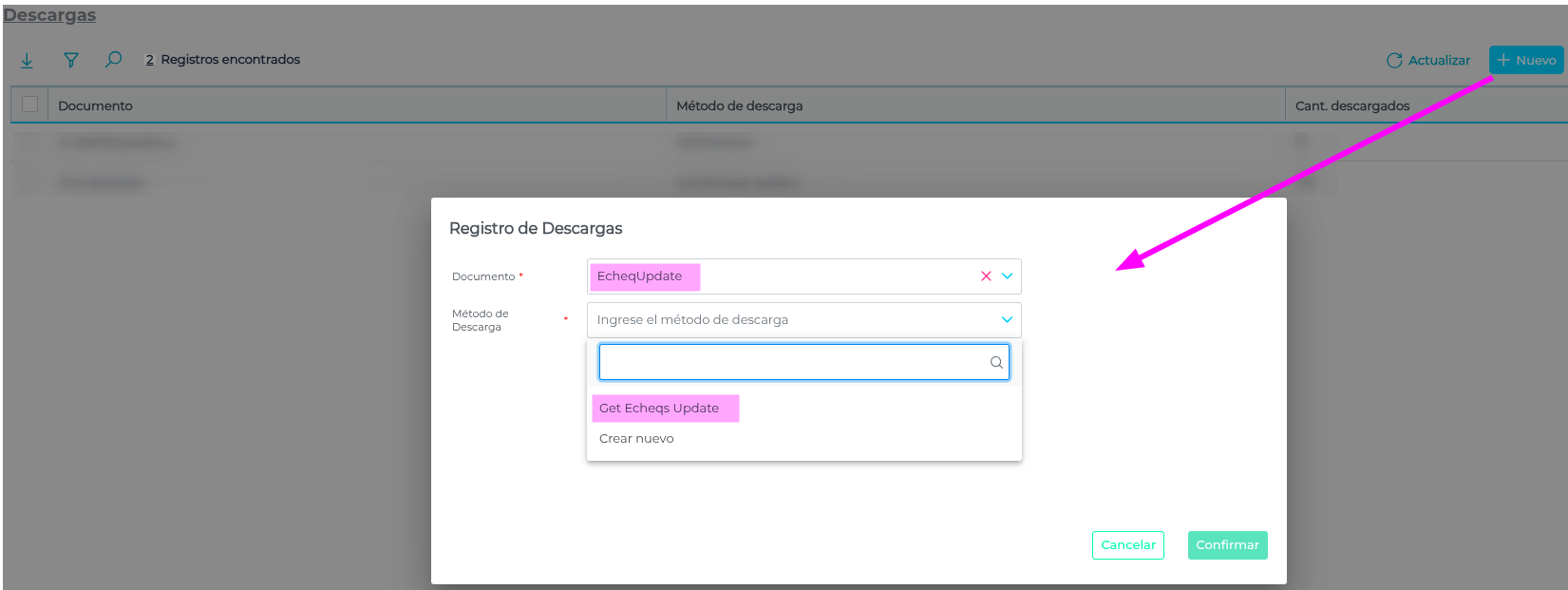Collapse the Método de Descarga dropdown chevron
This screenshot has width=1568, height=590.
[x=1007, y=320]
